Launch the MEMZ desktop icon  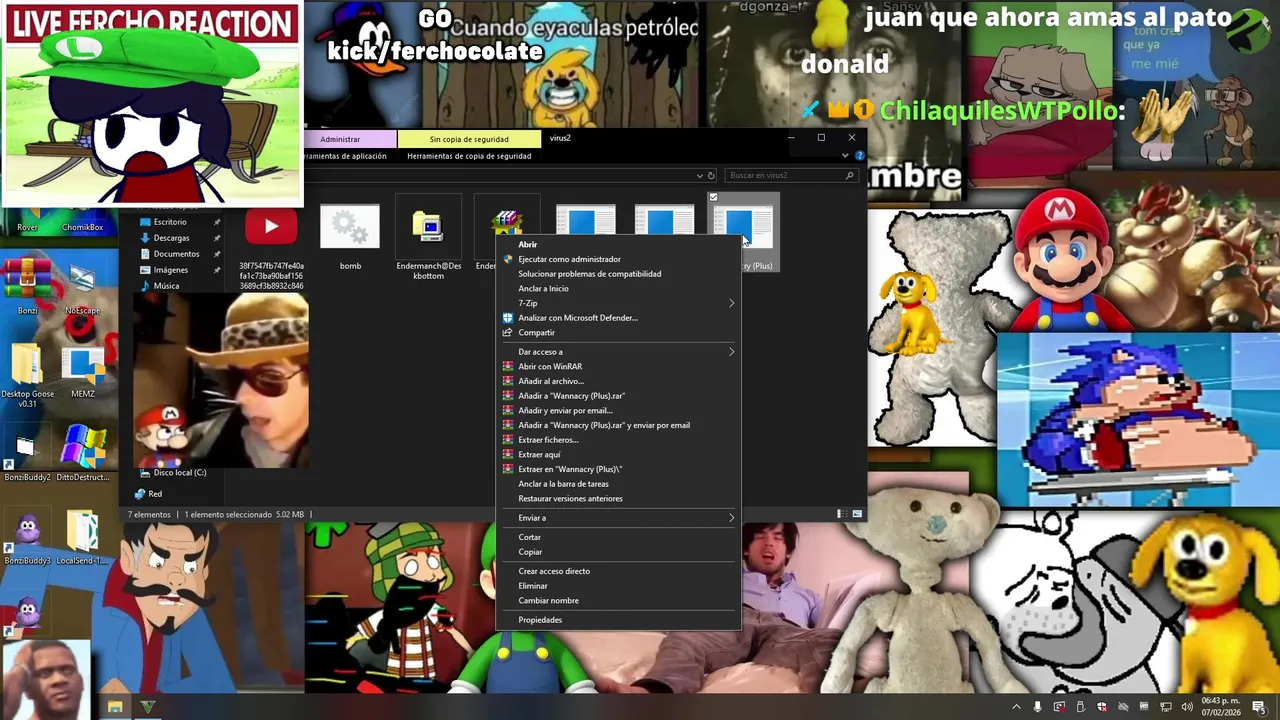[x=83, y=365]
